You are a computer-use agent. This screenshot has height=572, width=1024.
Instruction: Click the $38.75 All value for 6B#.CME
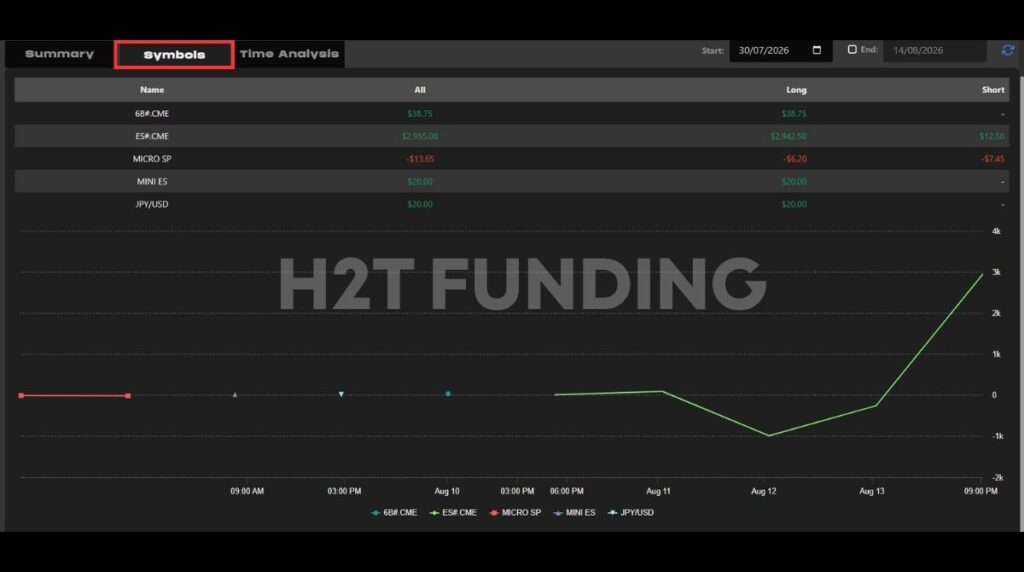420,114
